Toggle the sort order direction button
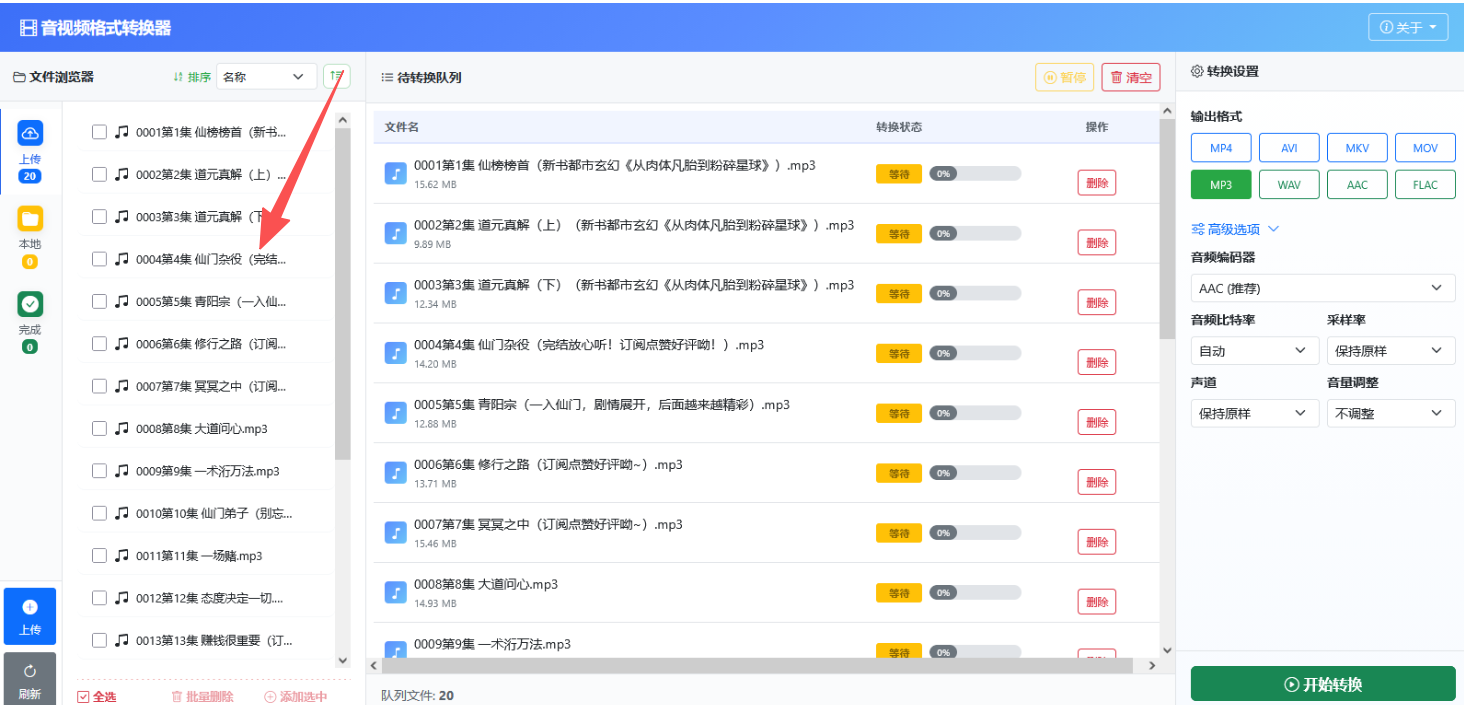Screen dimensions: 1464x705 point(337,76)
